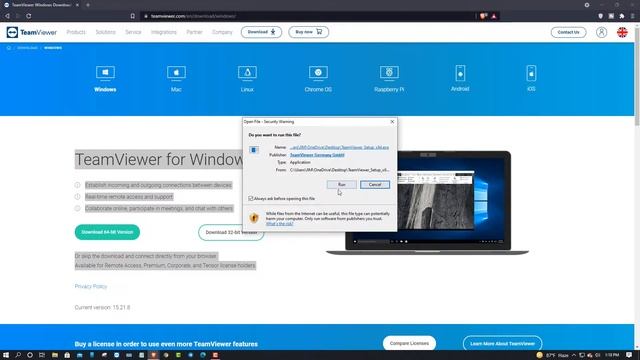Open browser extensions puzzle icon
The height and width of the screenshot is (360, 640).
[622, 16]
